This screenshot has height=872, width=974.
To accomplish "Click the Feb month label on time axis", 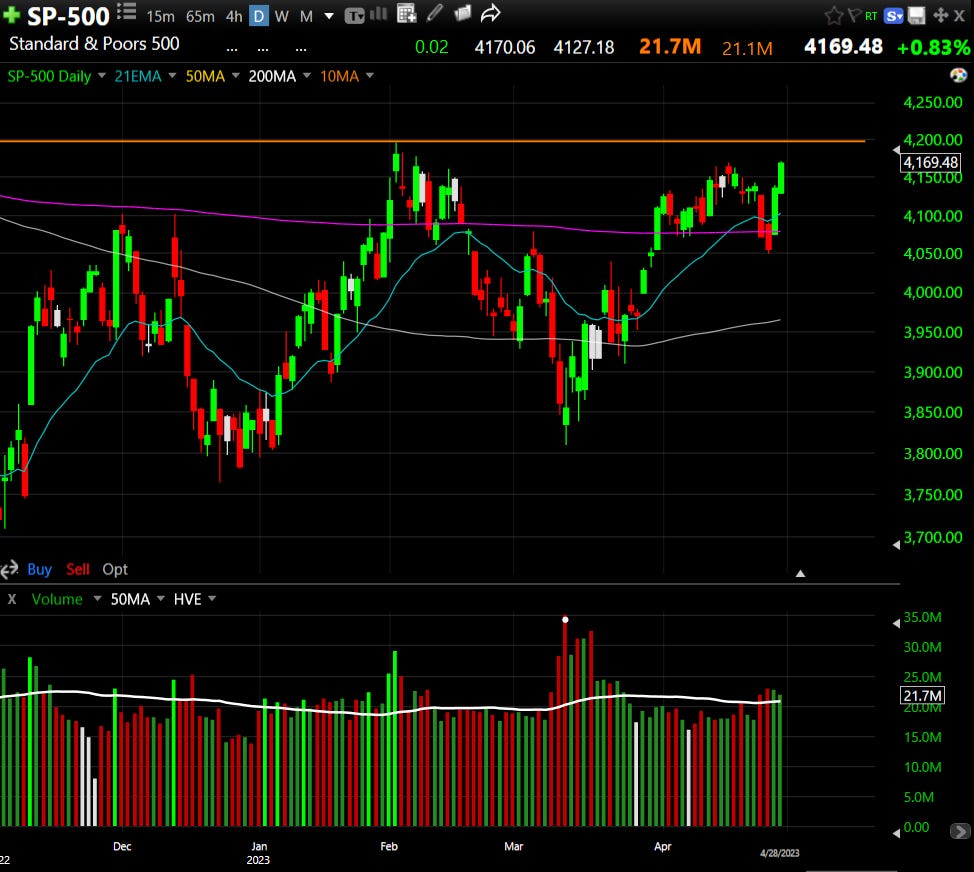I will pos(389,846).
